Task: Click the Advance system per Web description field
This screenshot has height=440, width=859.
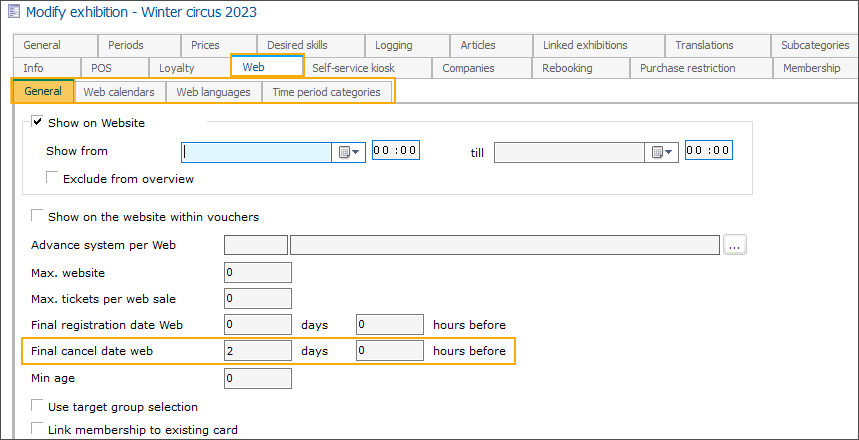Action: pos(505,245)
